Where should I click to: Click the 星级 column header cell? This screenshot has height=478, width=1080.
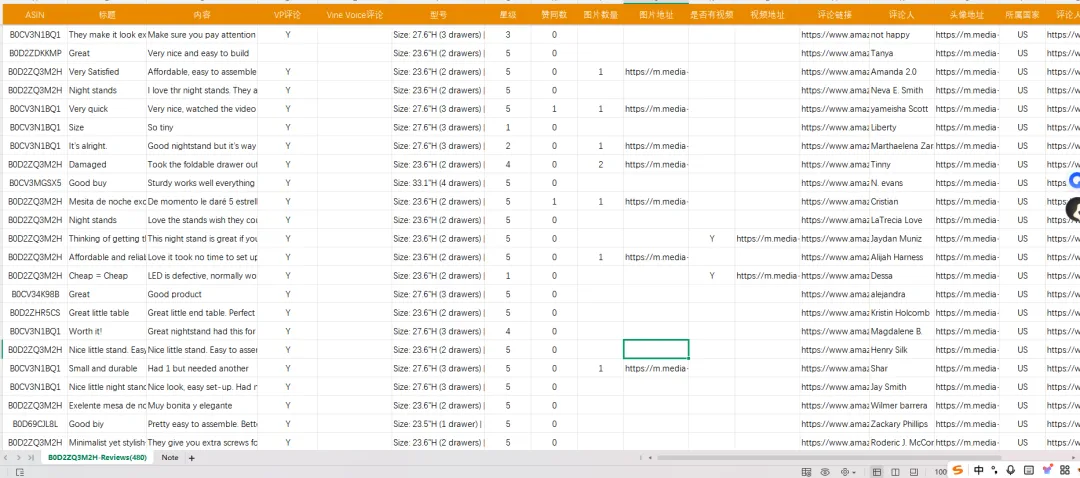coord(508,14)
